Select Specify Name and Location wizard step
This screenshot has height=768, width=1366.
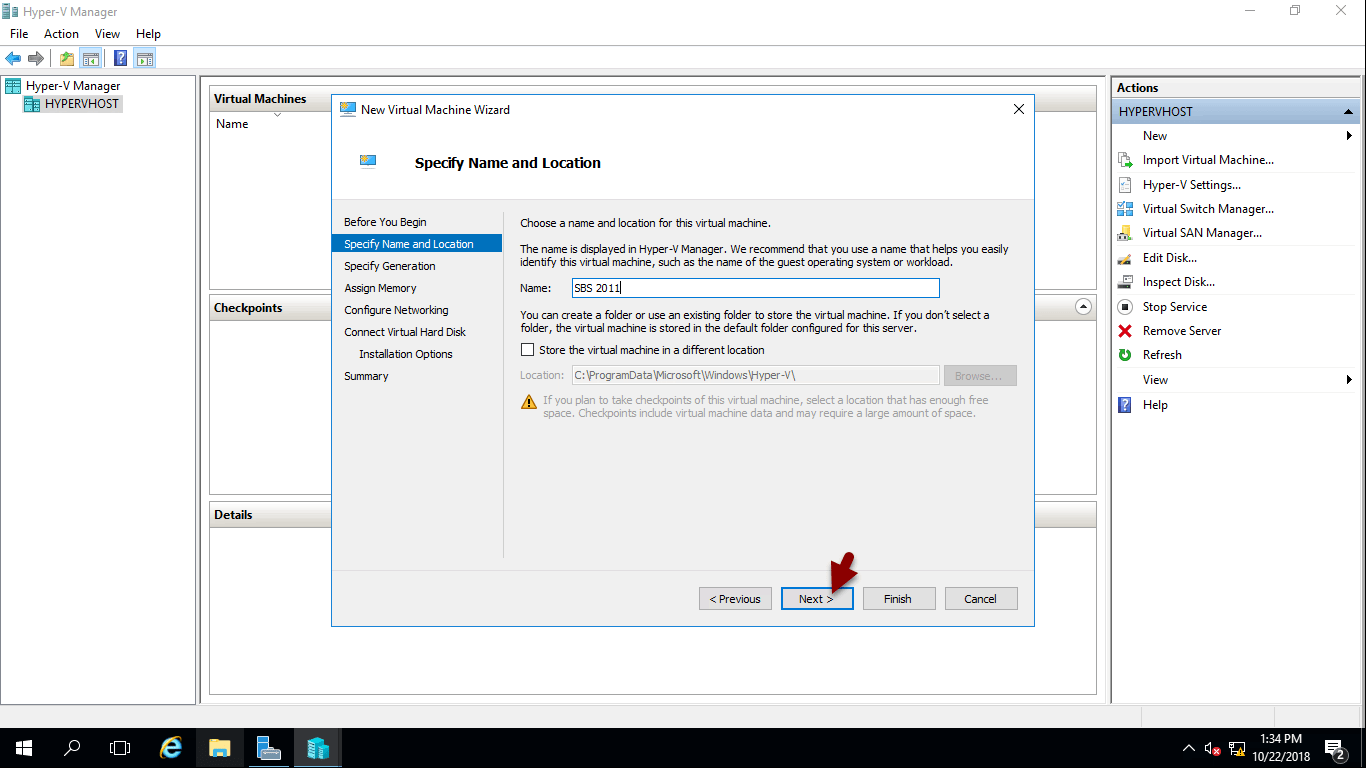click(x=416, y=244)
